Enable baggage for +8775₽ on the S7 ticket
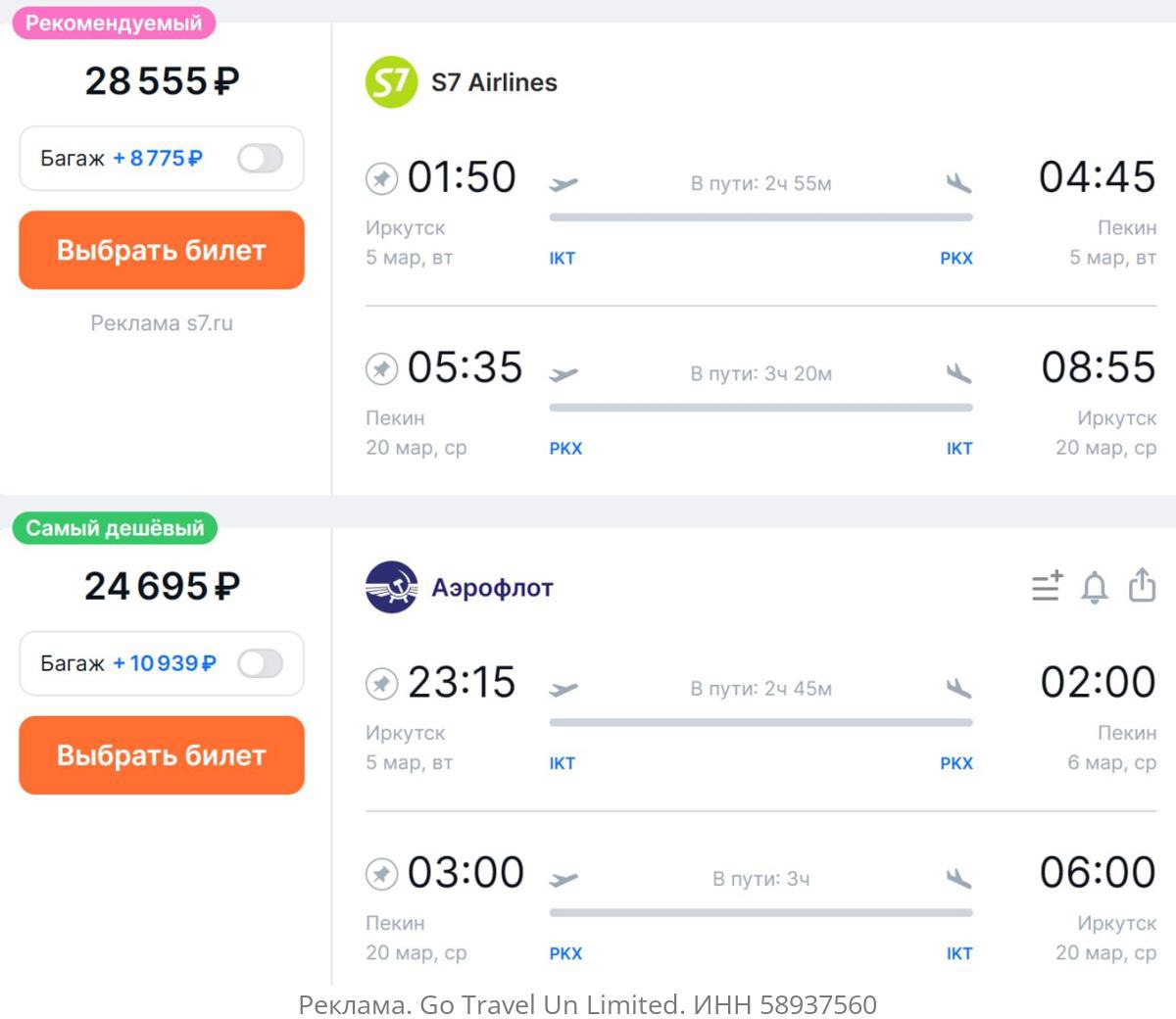Screen dimensions: 1176x1019 click(x=260, y=159)
